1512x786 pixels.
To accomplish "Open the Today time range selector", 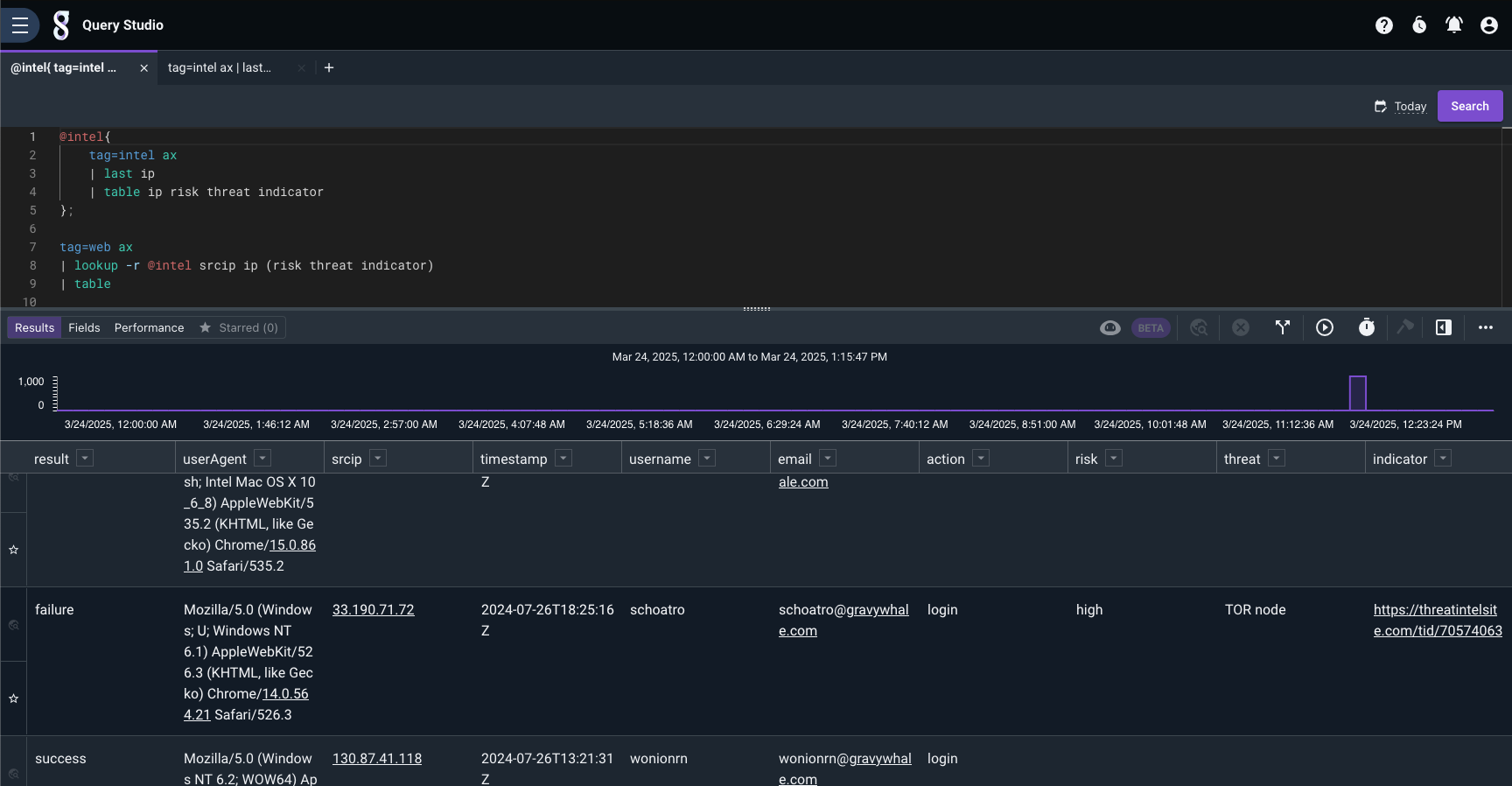I will [1410, 106].
